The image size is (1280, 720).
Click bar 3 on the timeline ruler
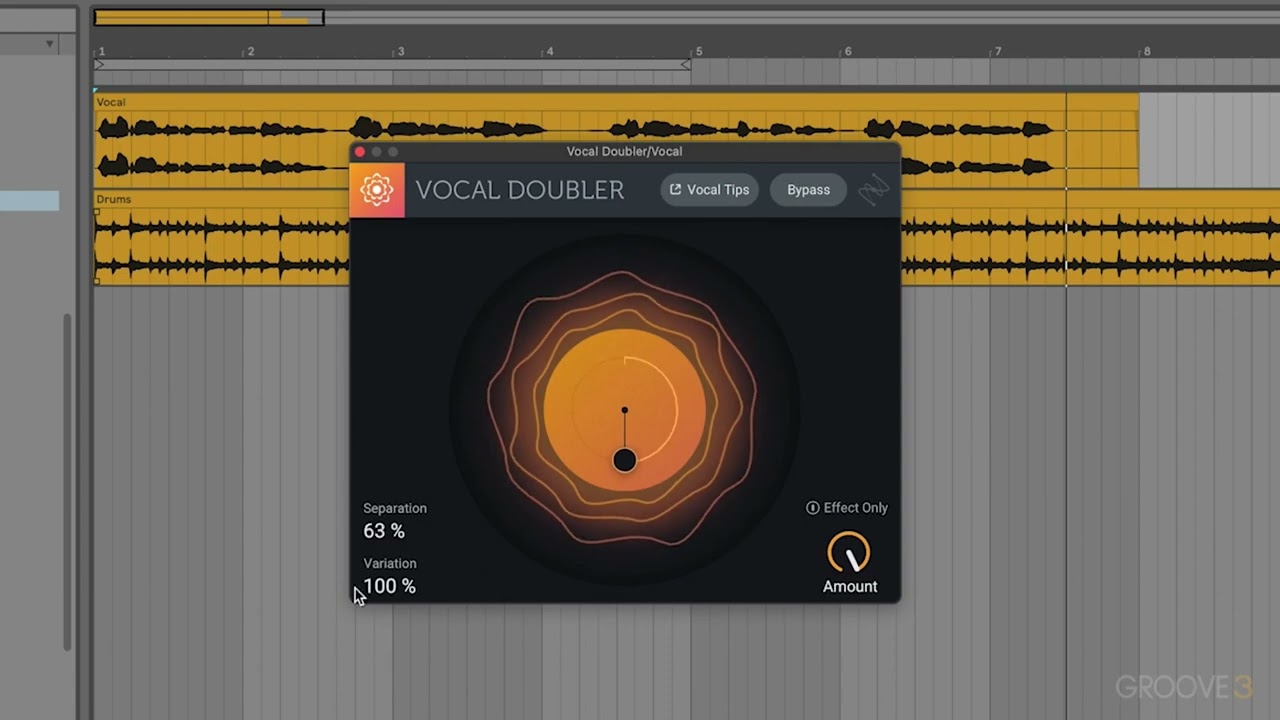tap(401, 51)
